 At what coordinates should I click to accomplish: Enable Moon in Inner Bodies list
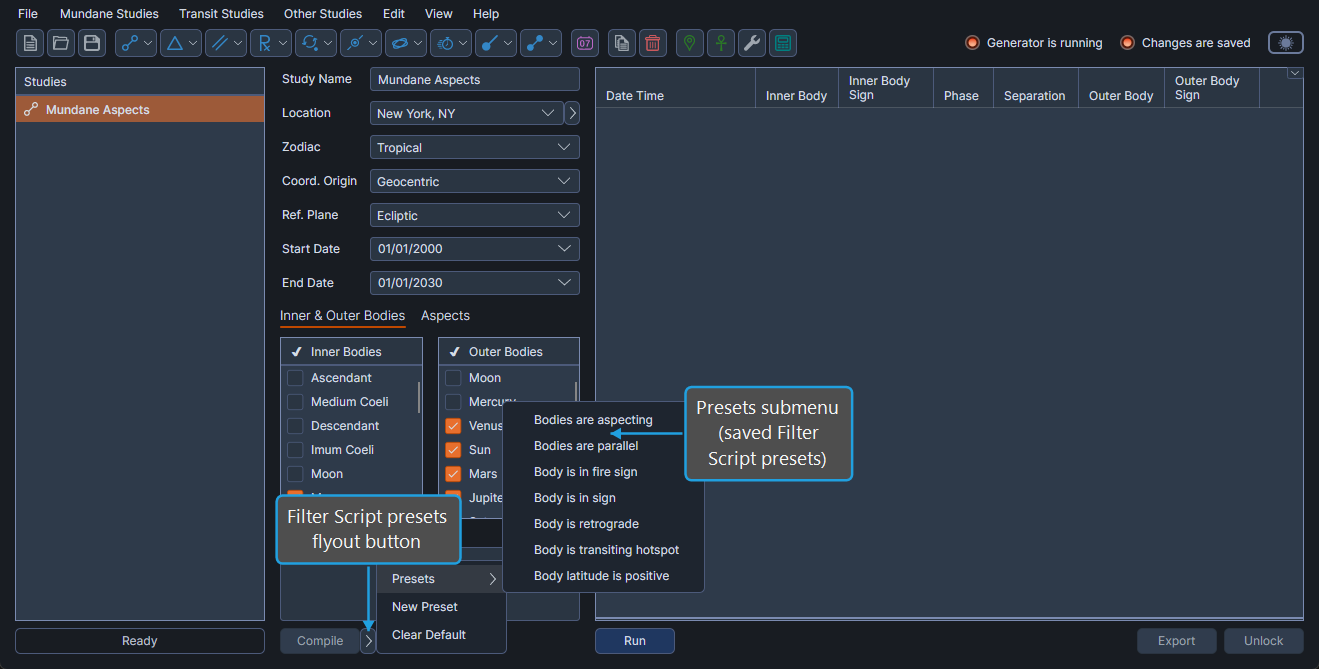point(295,474)
